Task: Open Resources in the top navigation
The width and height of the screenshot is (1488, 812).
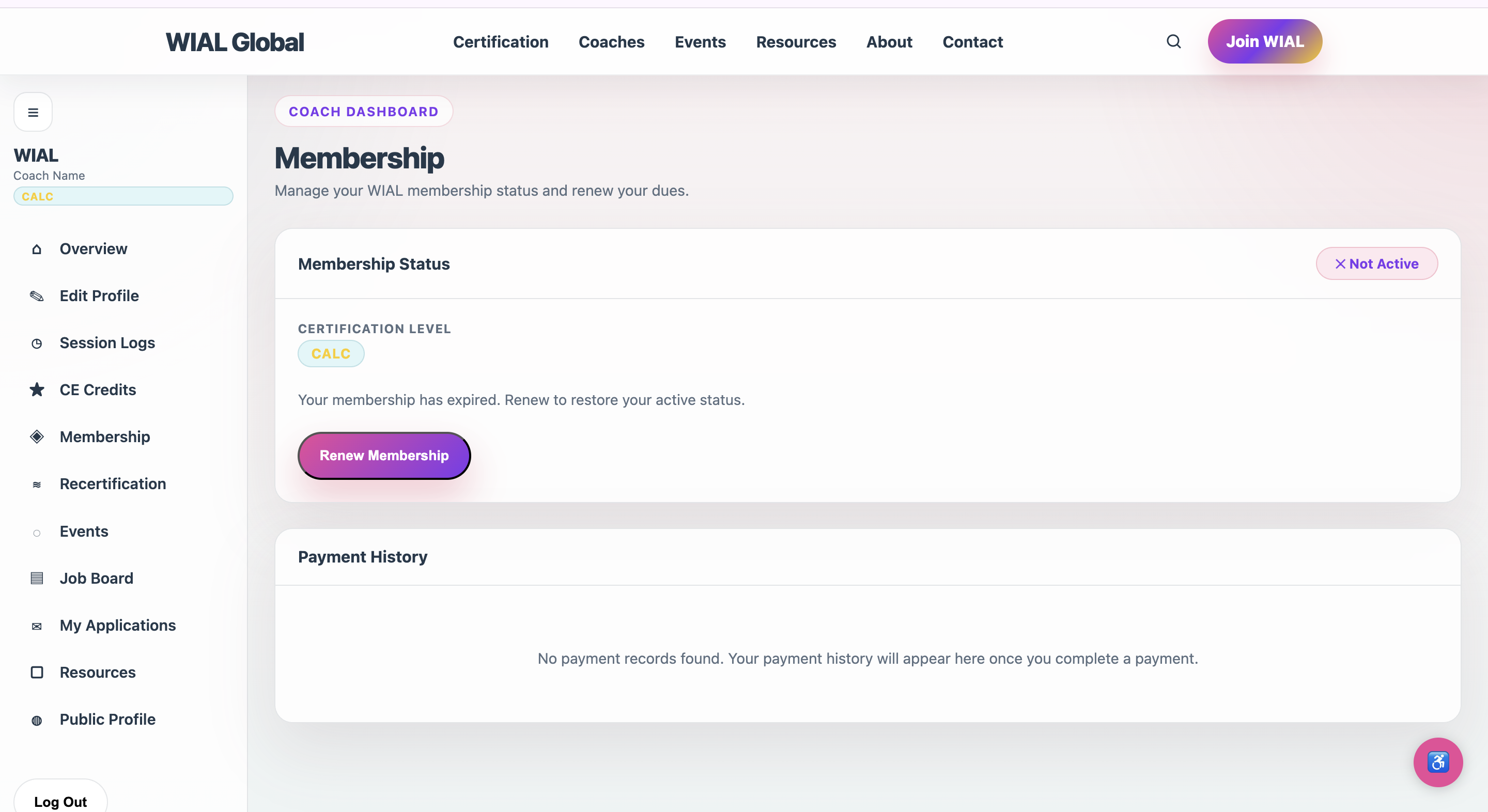Action: pos(796,42)
